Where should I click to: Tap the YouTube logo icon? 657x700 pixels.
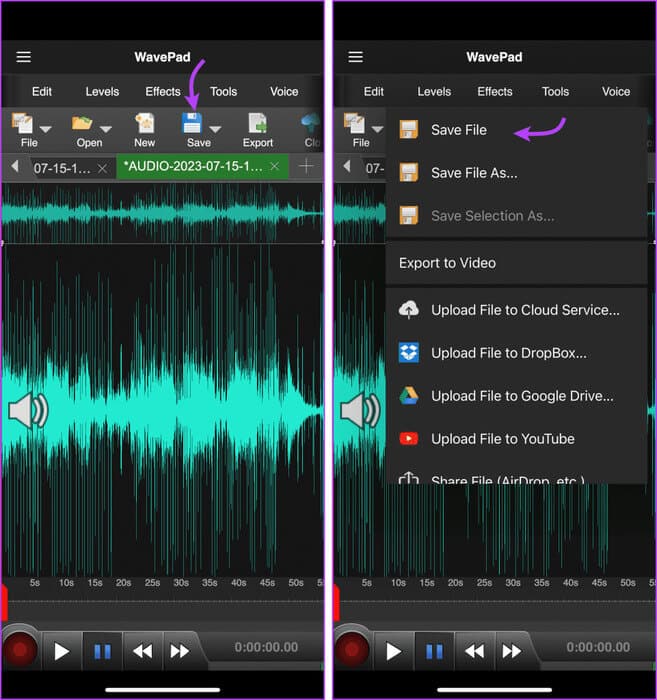click(x=408, y=438)
